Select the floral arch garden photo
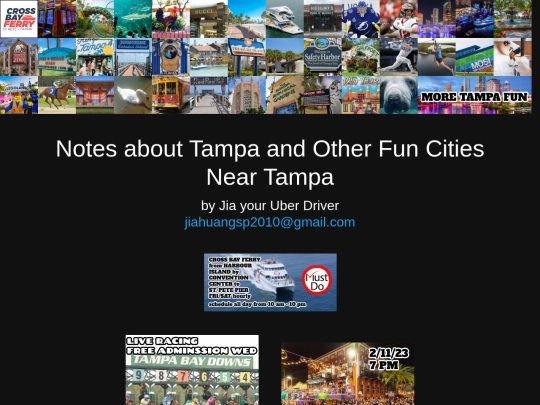 (x=95, y=19)
